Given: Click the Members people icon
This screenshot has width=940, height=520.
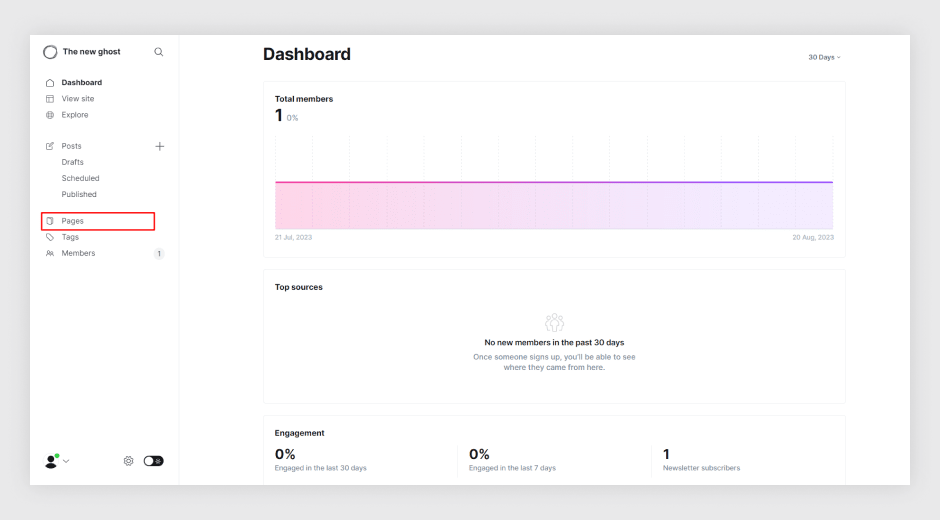Looking at the screenshot, I should pyautogui.click(x=50, y=254).
